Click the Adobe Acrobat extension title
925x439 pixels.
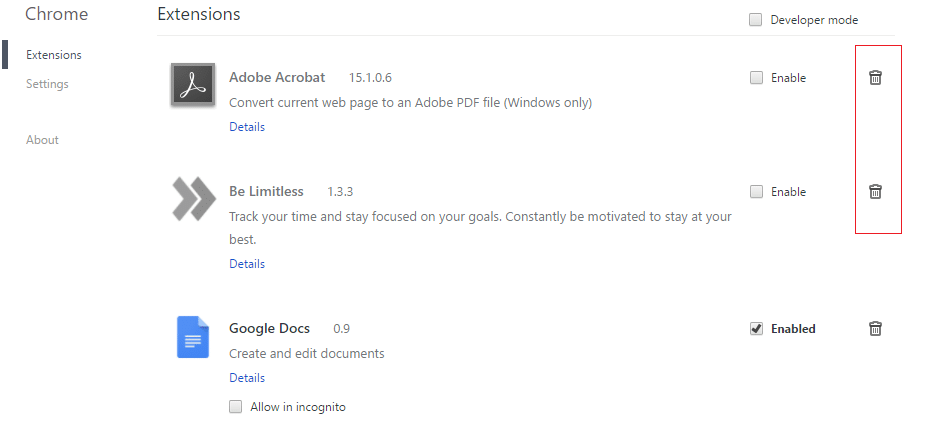point(277,77)
